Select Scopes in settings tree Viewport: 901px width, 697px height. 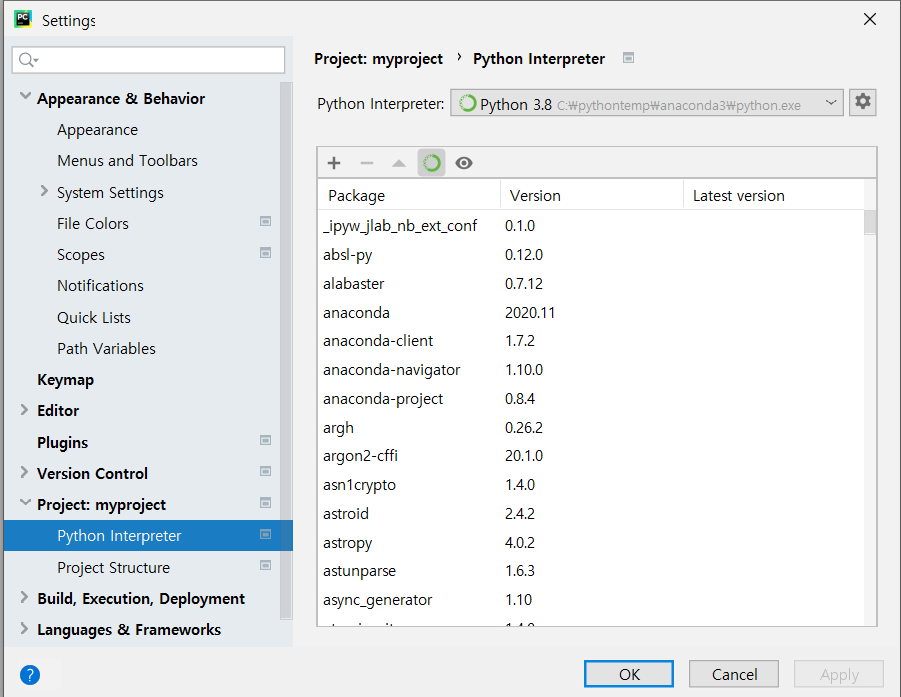pyautogui.click(x=80, y=255)
